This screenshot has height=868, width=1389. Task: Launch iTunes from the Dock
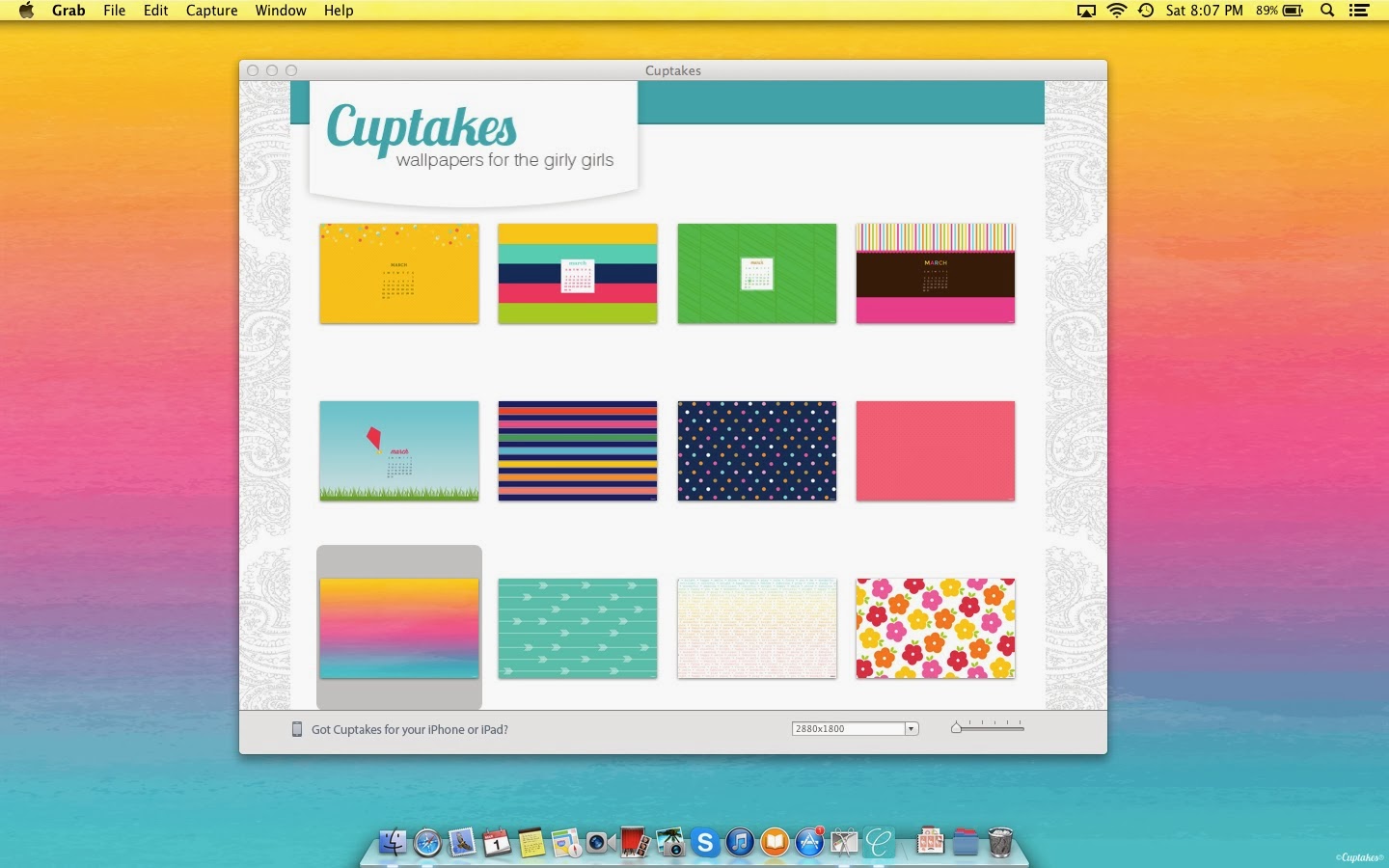740,843
